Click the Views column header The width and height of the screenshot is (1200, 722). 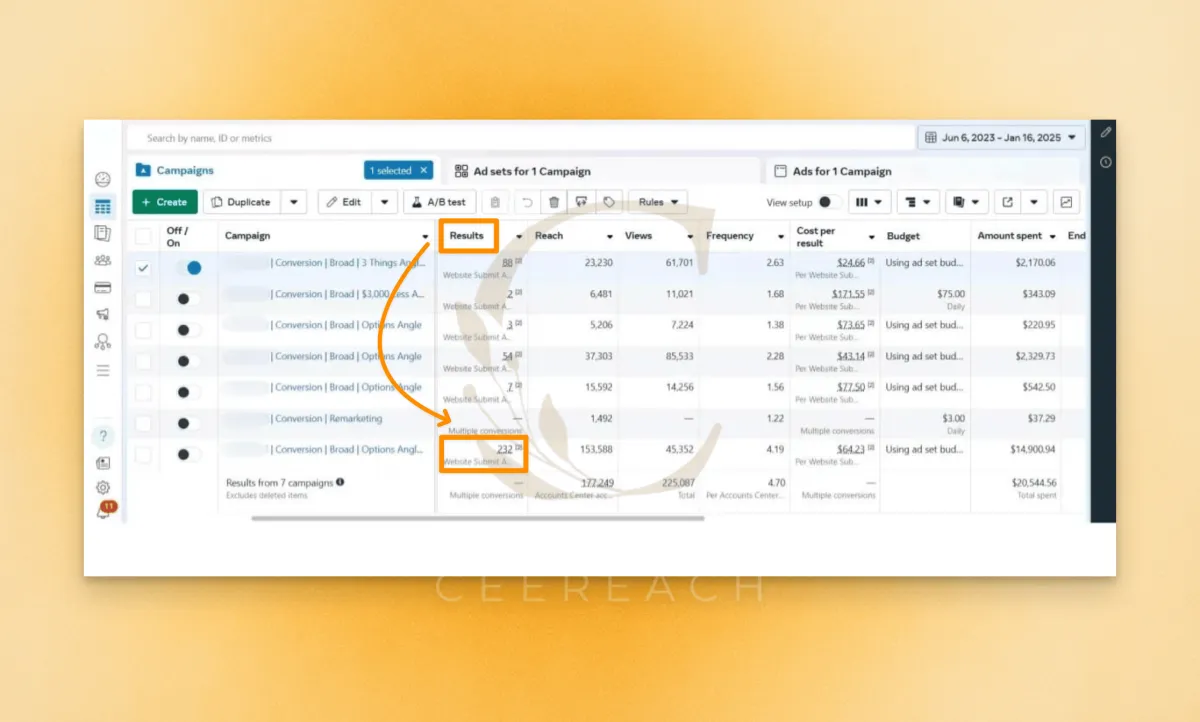click(x=638, y=236)
